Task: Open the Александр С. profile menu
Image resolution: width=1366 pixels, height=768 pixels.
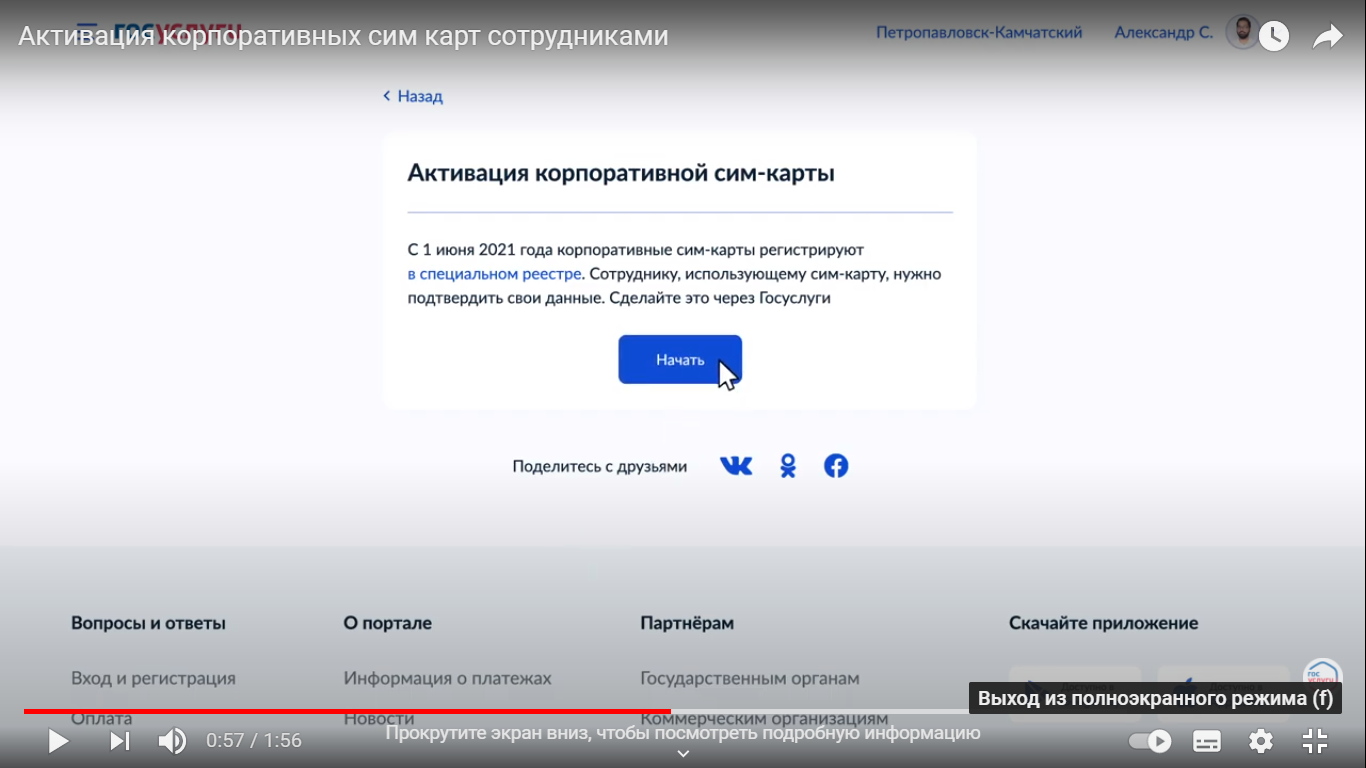Action: pyautogui.click(x=1163, y=32)
